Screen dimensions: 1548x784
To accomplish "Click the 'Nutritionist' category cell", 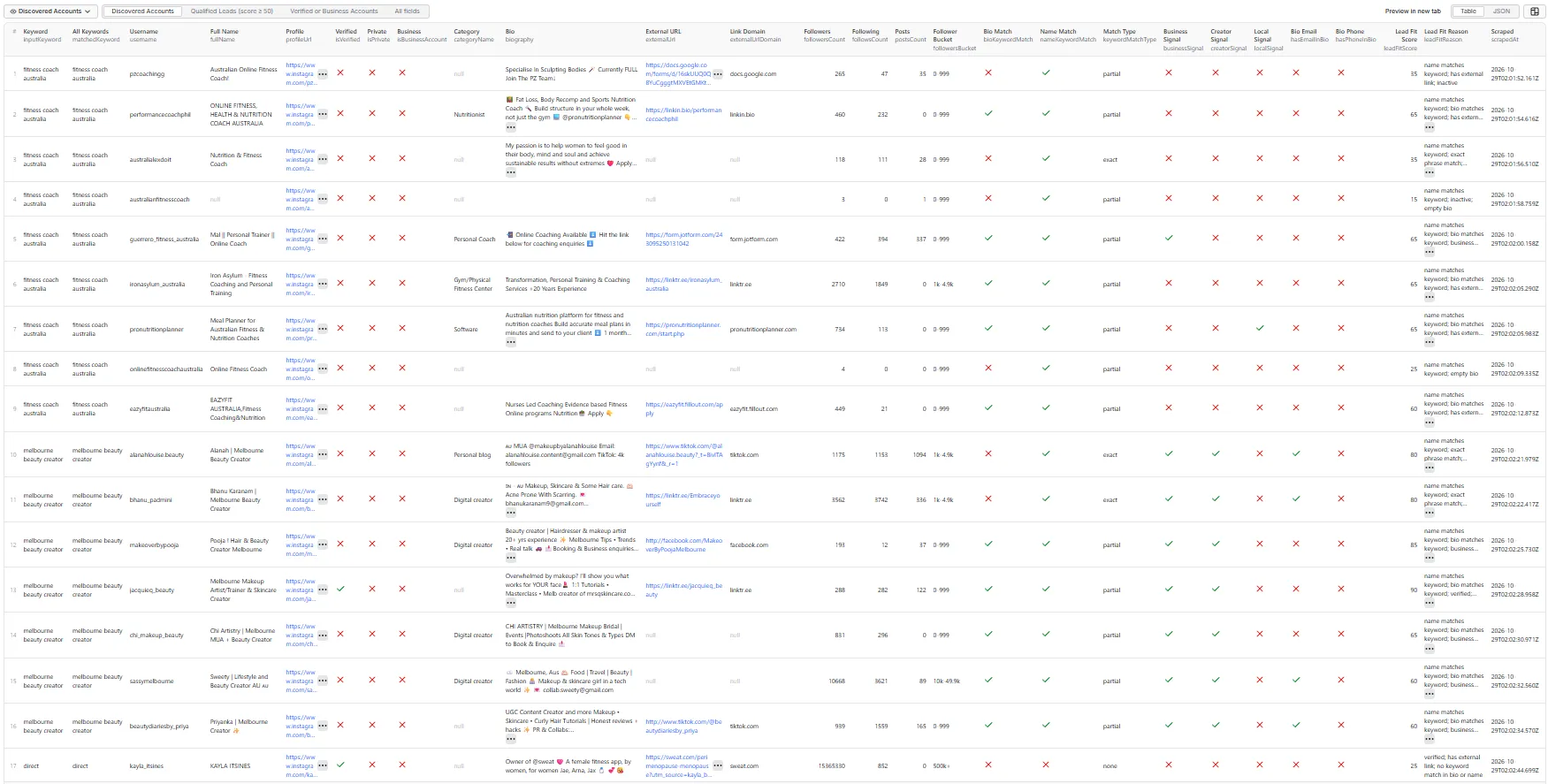I will pos(469,115).
